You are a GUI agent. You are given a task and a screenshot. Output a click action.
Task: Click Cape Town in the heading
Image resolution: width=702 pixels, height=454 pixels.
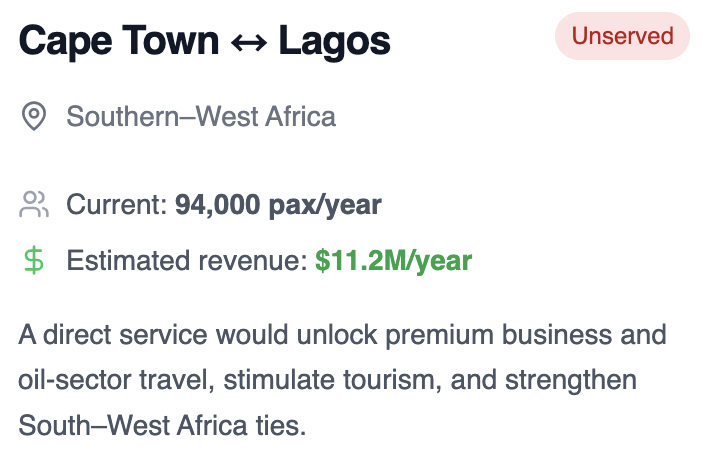(x=119, y=42)
